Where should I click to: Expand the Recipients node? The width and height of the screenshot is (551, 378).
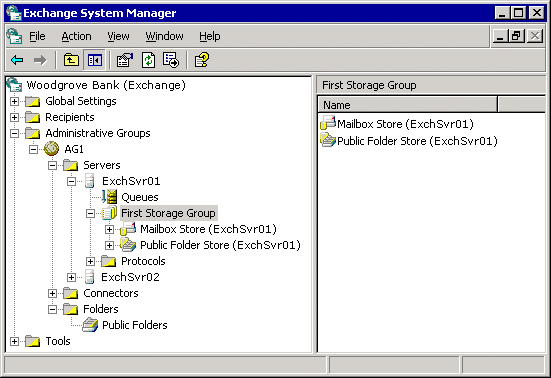[14, 117]
